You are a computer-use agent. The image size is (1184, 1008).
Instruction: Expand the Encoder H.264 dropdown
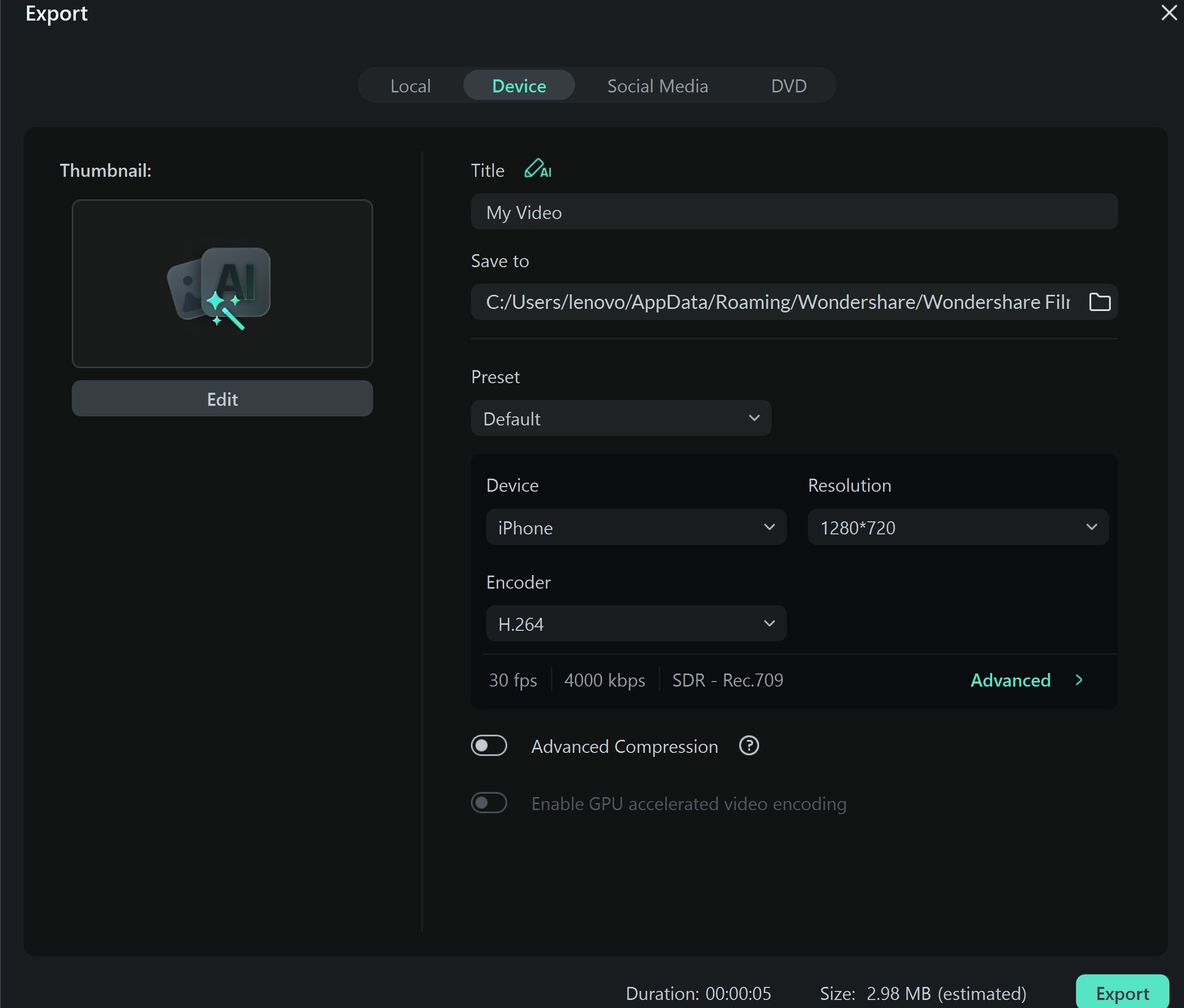(636, 623)
